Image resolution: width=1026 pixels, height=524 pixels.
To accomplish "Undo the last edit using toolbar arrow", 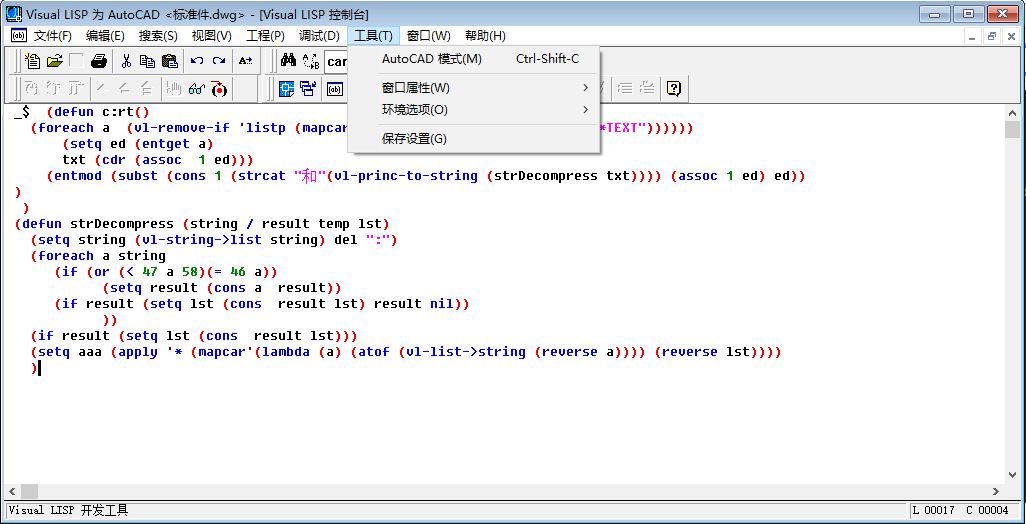I will coord(197,61).
